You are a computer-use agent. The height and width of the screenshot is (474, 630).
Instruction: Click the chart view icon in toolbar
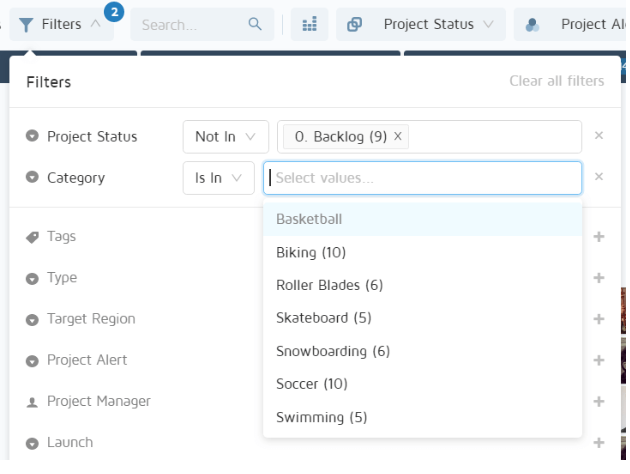309,24
